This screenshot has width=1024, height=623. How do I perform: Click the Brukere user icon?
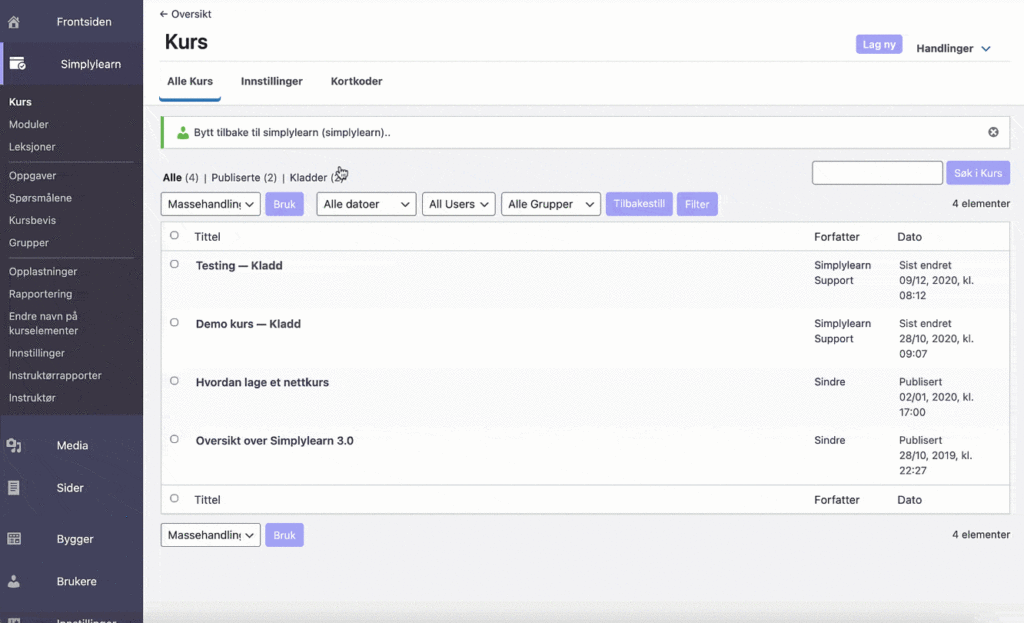point(14,581)
